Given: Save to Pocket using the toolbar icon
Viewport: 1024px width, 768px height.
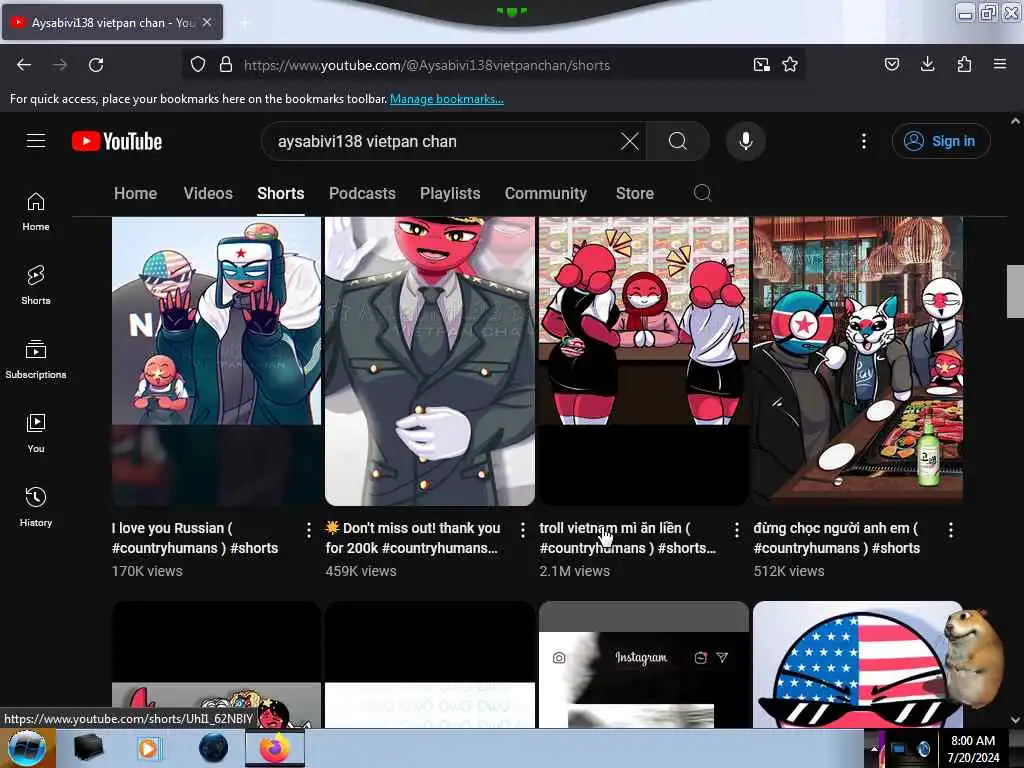Looking at the screenshot, I should [x=892, y=64].
